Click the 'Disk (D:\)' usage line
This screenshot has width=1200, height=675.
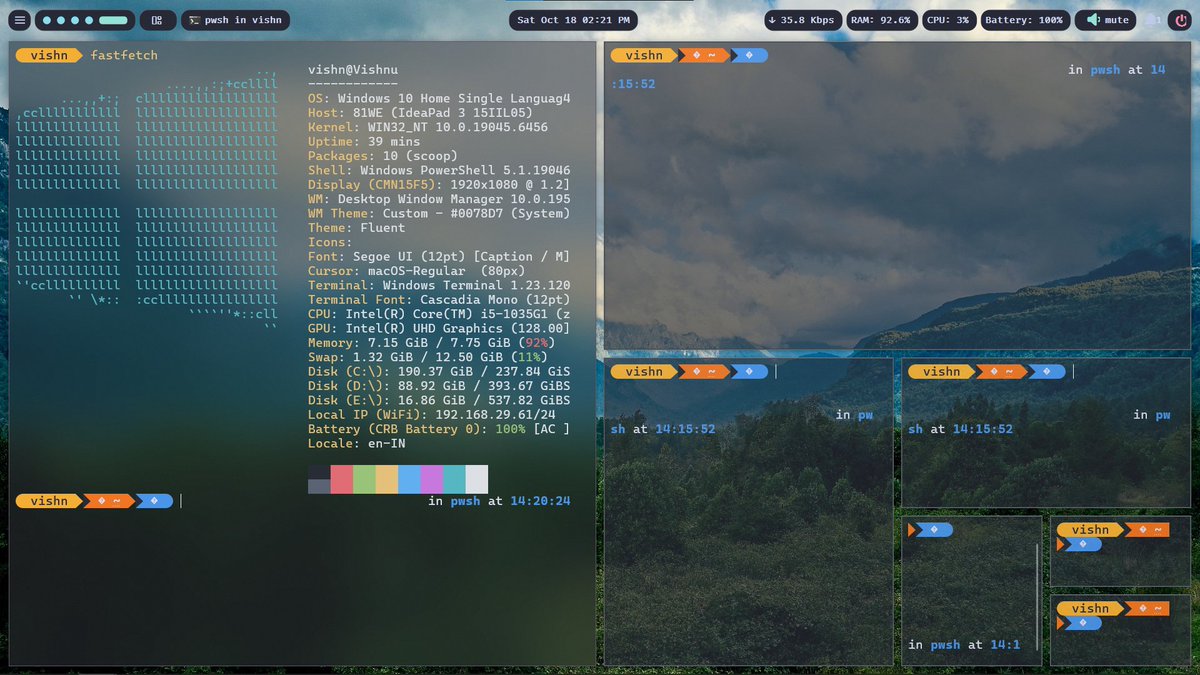[x=439, y=386]
